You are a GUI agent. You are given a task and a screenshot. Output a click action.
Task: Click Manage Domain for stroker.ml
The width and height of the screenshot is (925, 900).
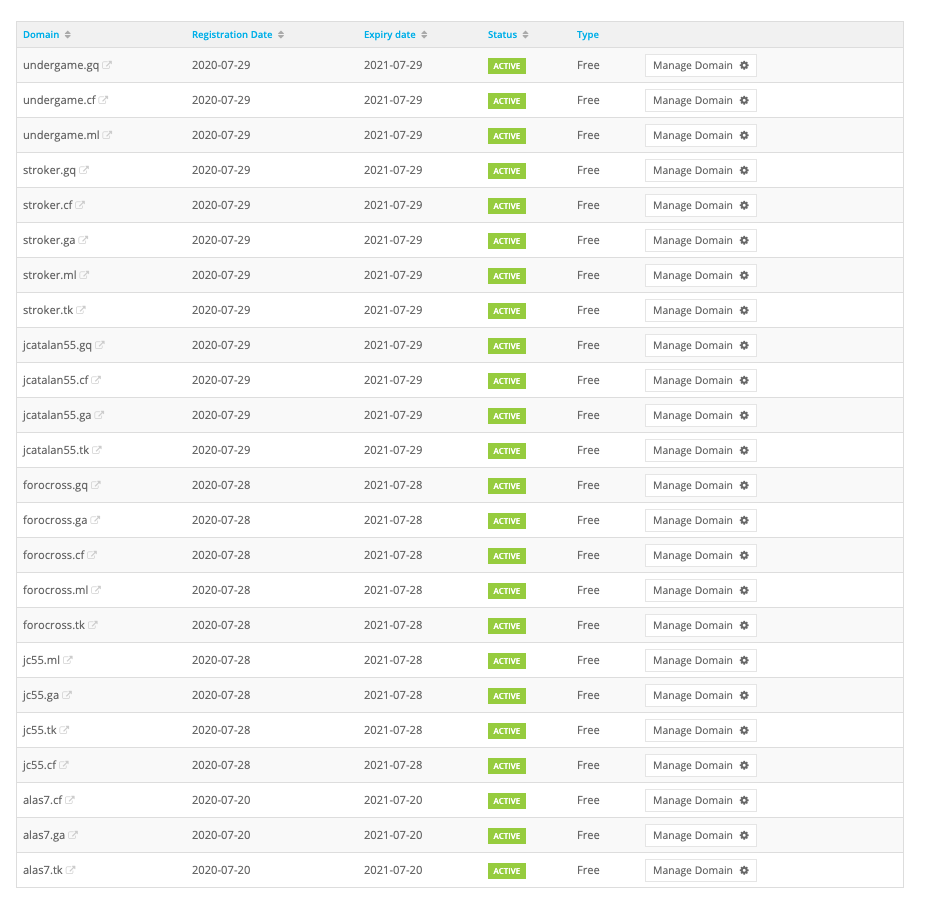pos(700,275)
